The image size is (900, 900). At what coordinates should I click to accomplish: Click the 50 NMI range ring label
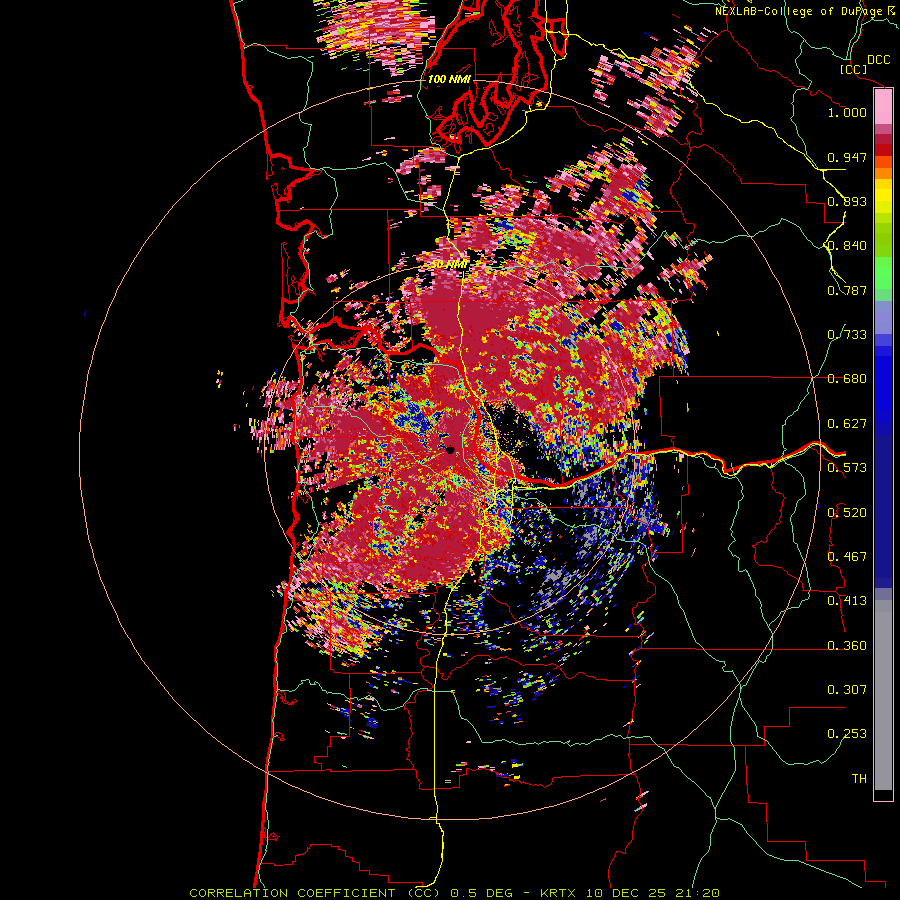448,265
